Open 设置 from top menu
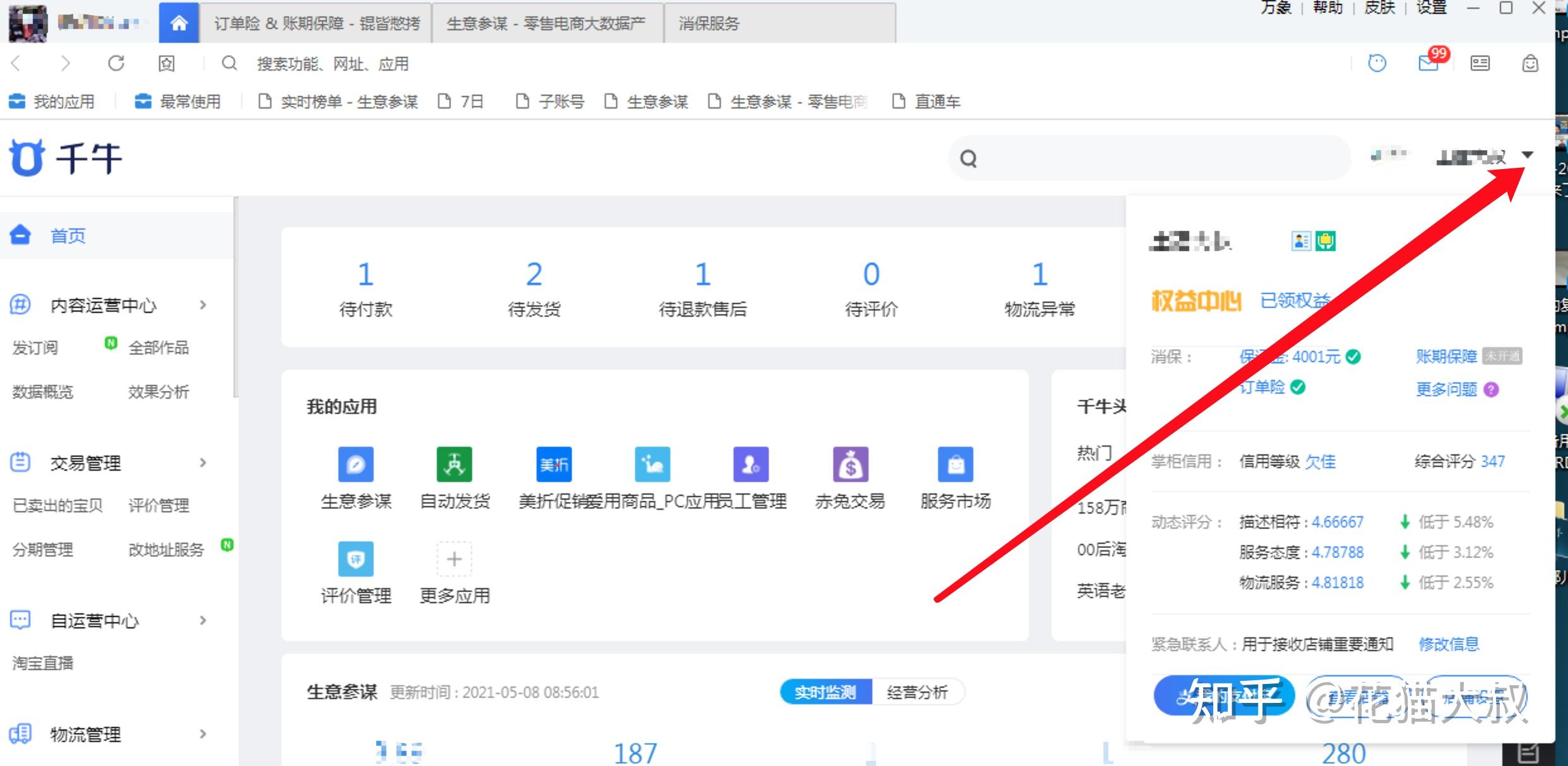1568x766 pixels. point(1431,8)
